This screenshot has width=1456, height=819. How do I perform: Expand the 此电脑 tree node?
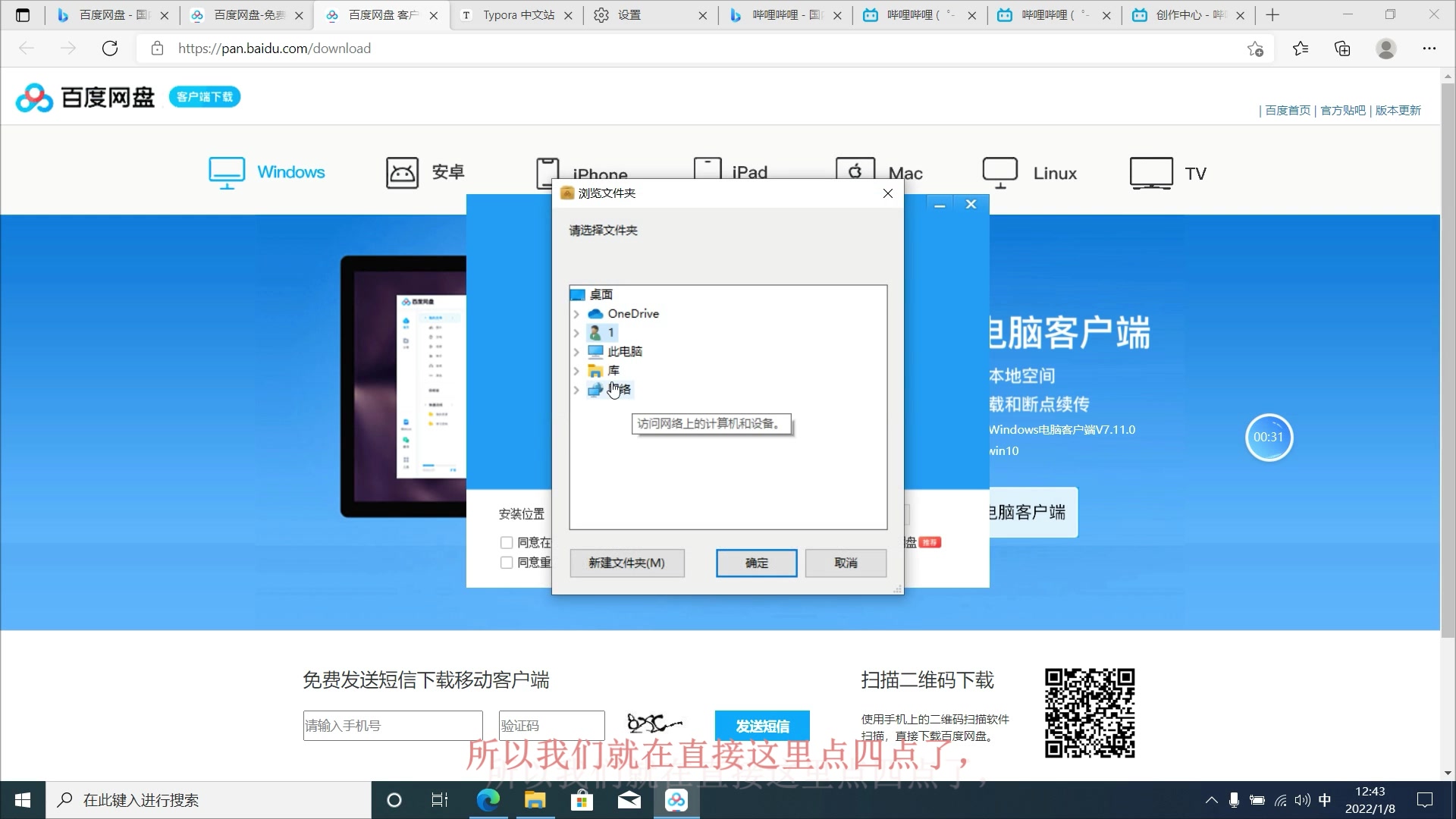576,352
